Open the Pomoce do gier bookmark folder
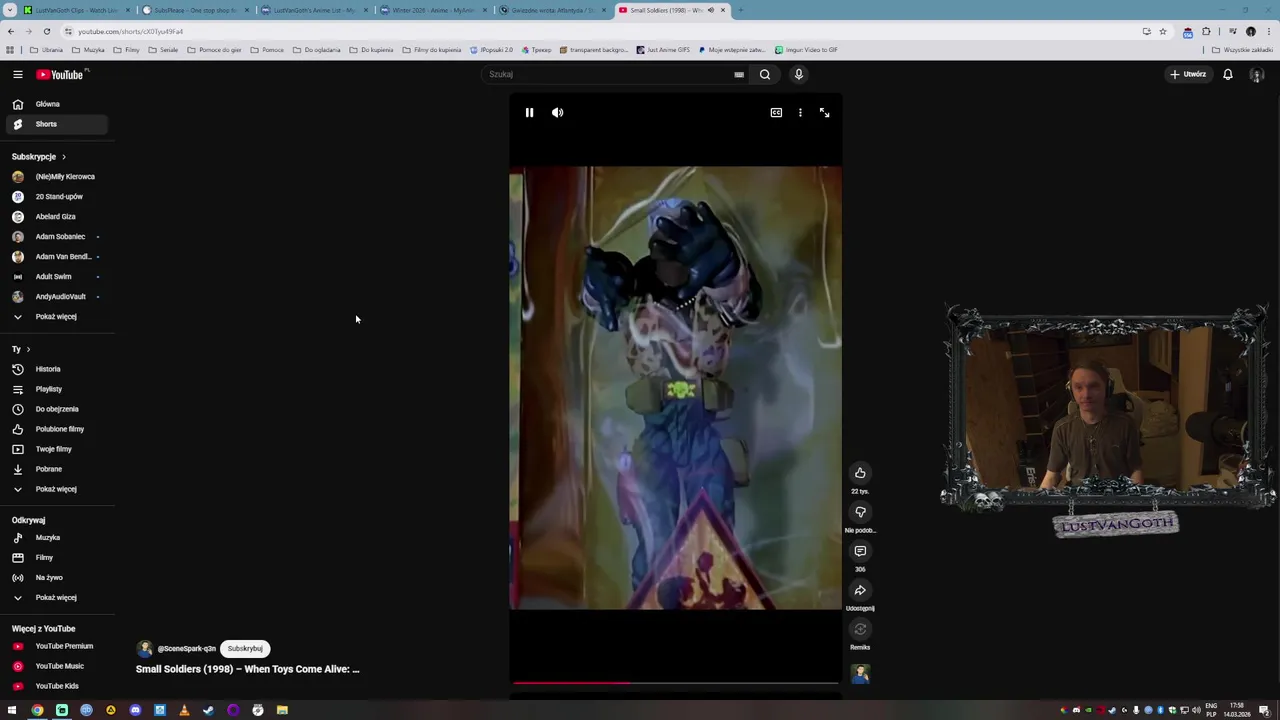This screenshot has height=720, width=1280. 214,50
